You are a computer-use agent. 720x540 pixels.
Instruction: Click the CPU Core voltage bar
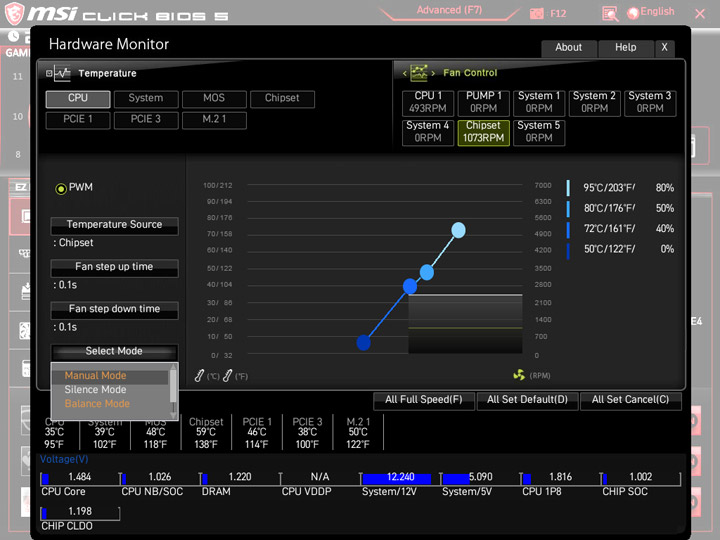pyautogui.click(x=80, y=478)
